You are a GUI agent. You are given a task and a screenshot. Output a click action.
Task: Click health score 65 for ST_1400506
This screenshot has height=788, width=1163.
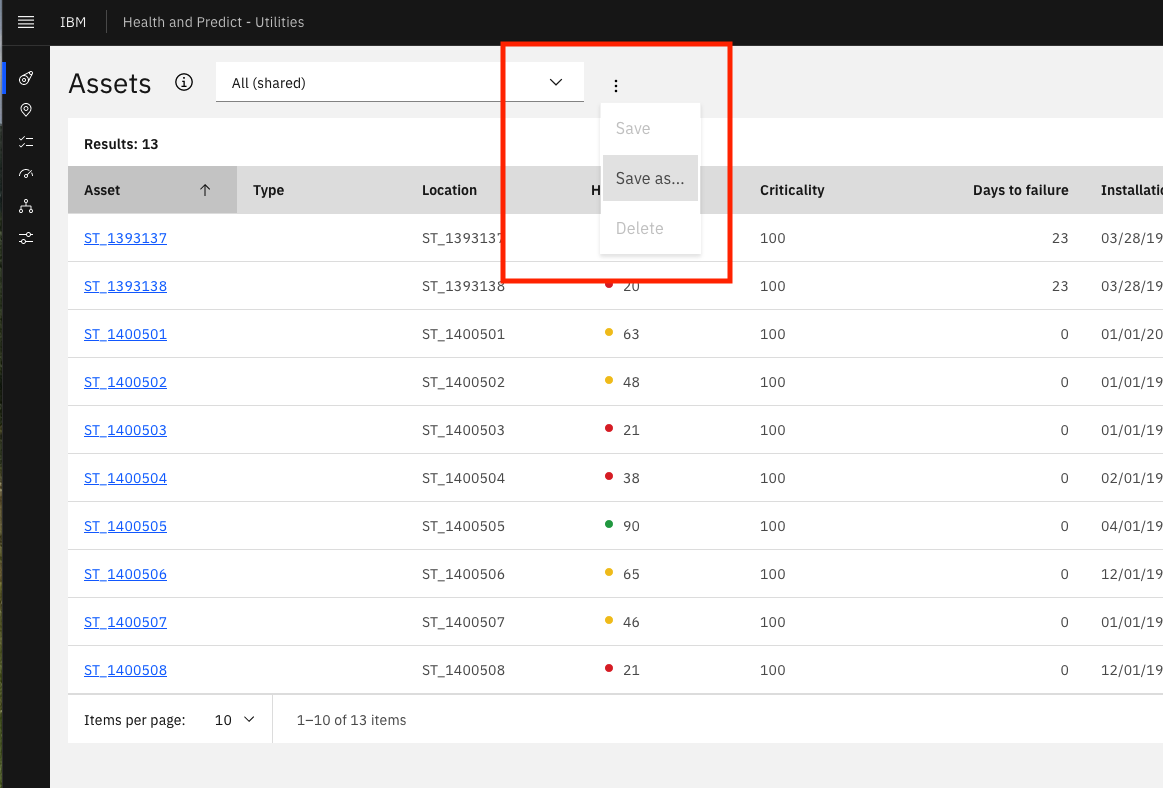631,574
